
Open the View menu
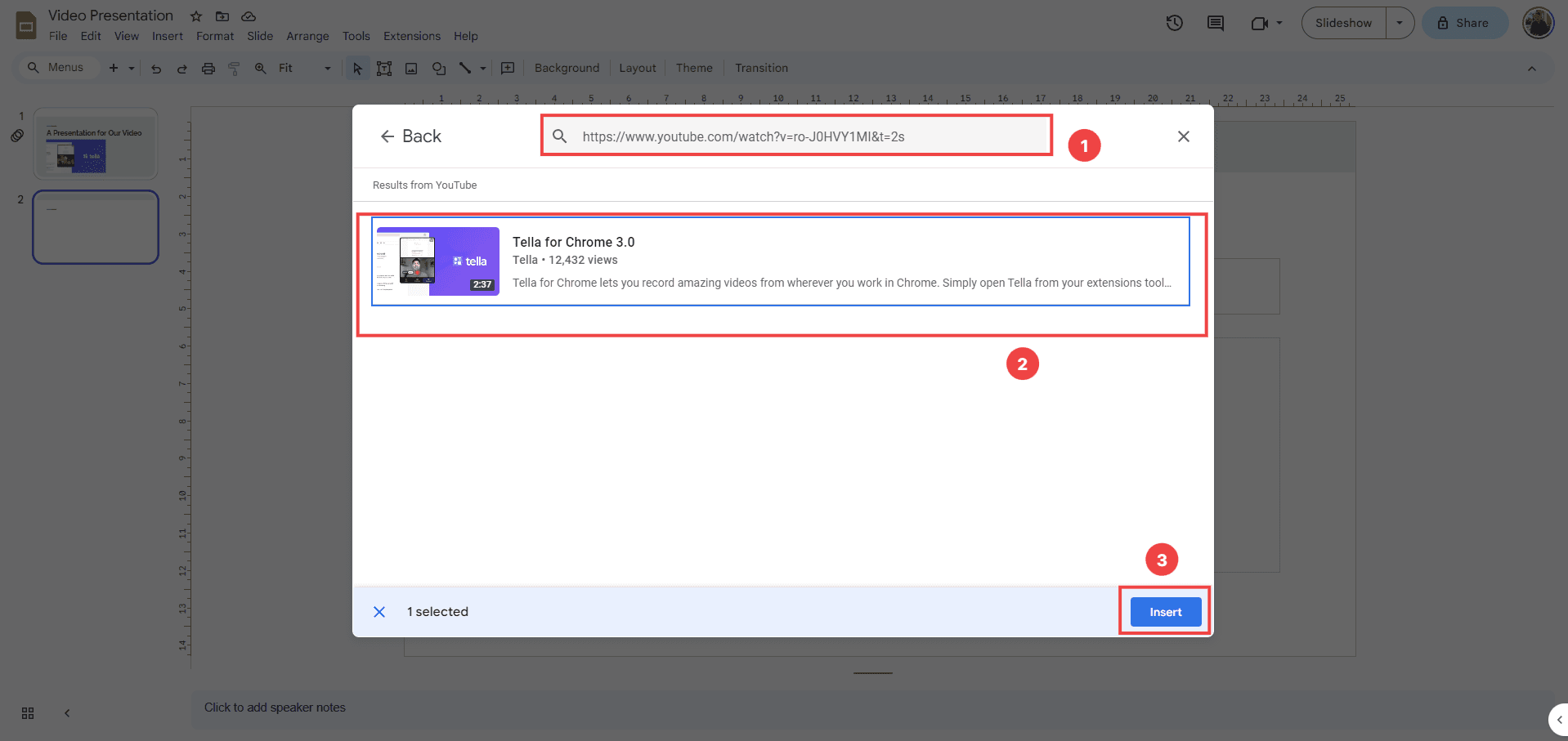tap(127, 36)
